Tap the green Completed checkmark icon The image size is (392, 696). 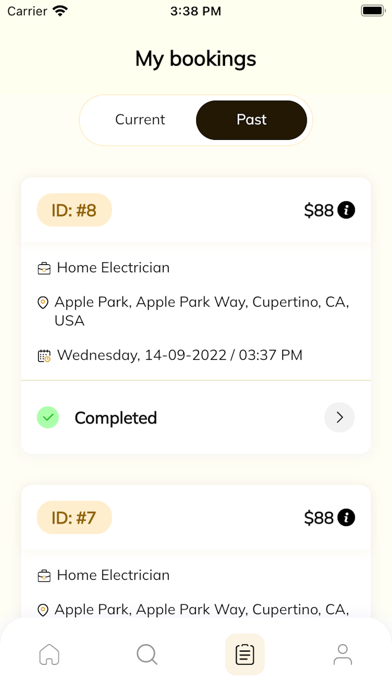[48, 417]
